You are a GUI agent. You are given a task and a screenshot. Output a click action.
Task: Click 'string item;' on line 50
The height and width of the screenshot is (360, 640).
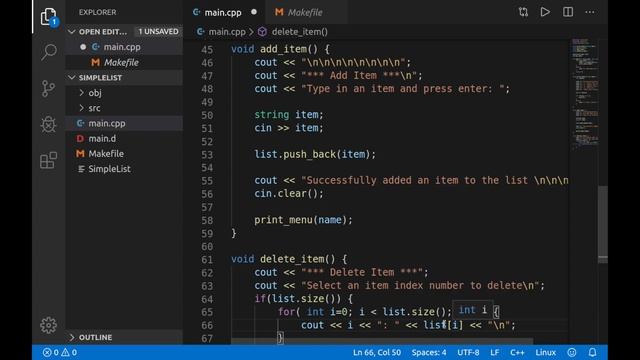(x=289, y=115)
